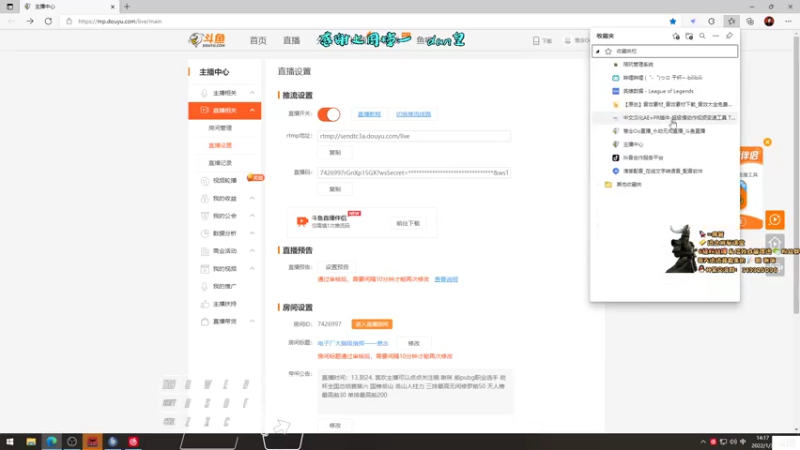800x450 pixels.
Task: Collapse the 主播相关 sidebar section chevron
Action: point(252,93)
